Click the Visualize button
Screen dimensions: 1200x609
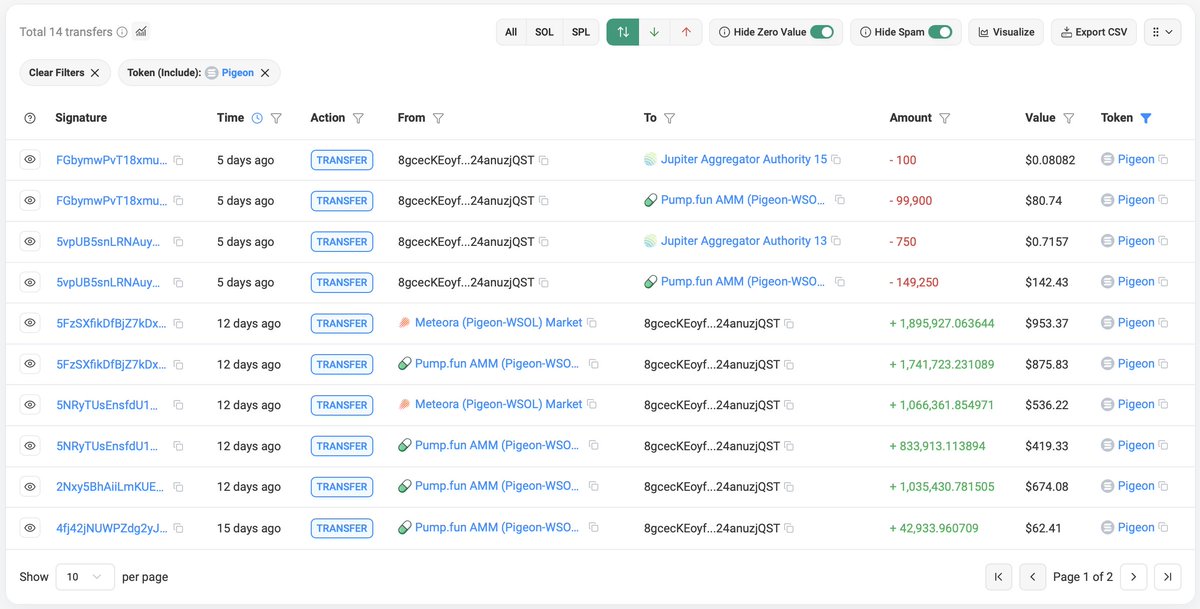(x=1006, y=32)
